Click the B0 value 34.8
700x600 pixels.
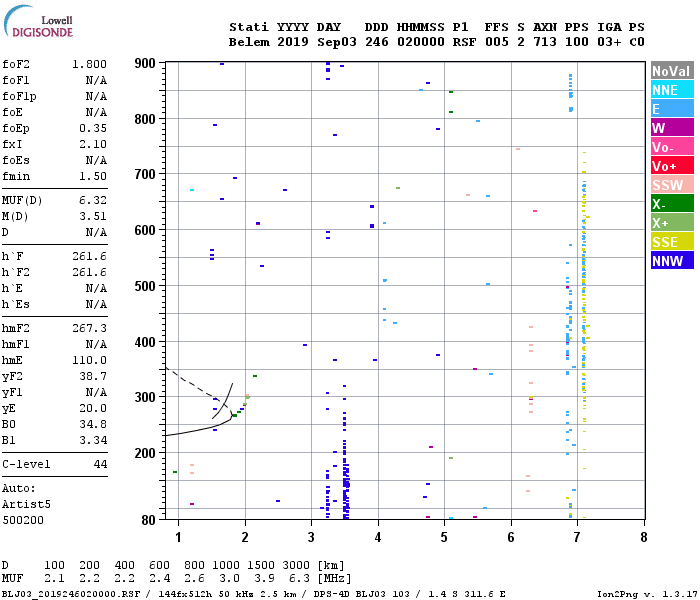tap(93, 424)
